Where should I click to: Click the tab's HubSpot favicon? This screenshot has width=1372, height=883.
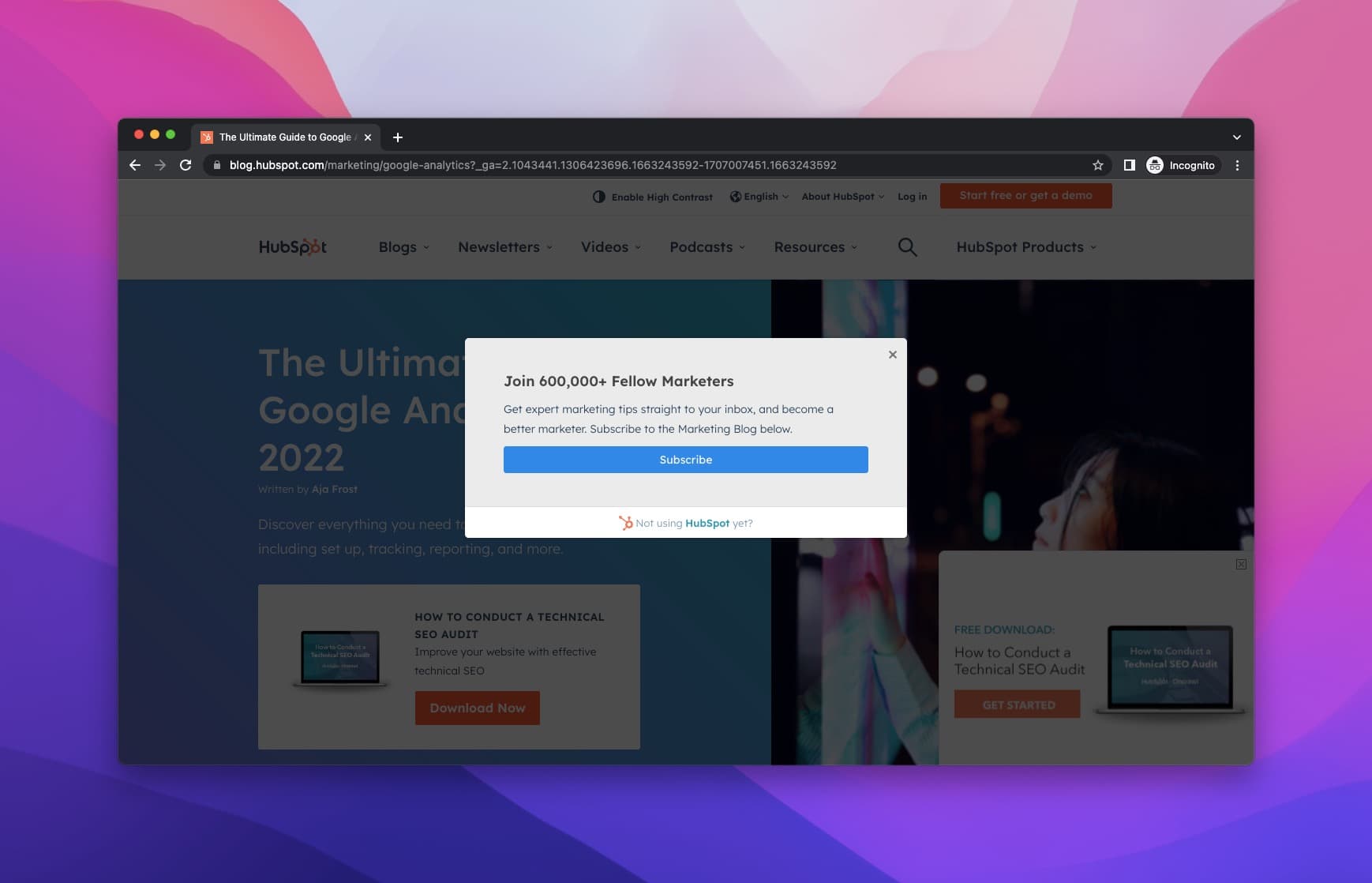[x=207, y=137]
